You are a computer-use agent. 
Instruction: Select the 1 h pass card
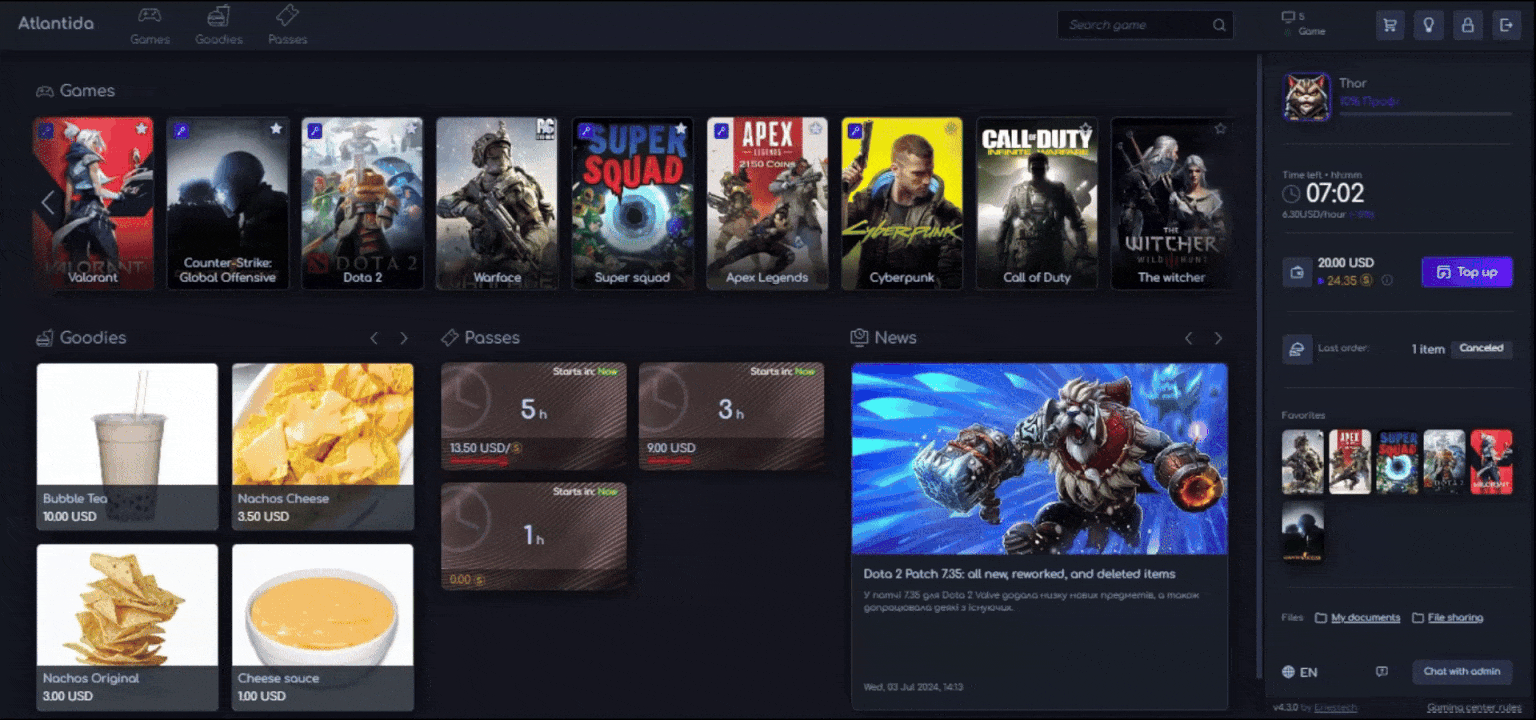pos(534,536)
